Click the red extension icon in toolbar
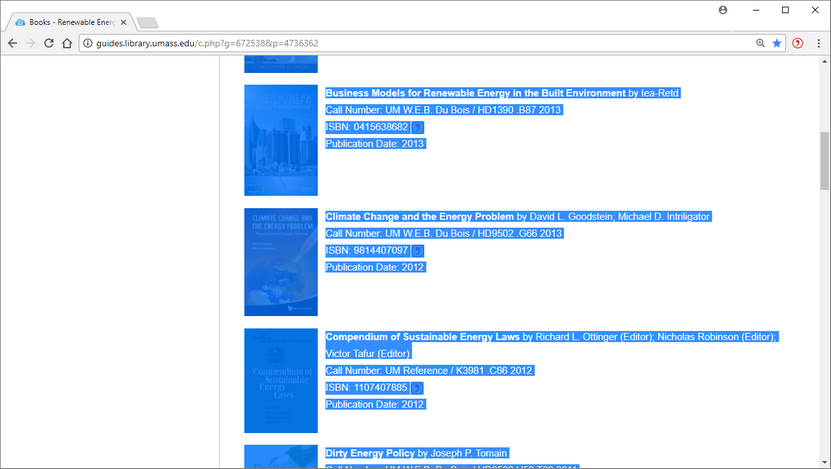This screenshot has height=469, width=831. (x=798, y=43)
